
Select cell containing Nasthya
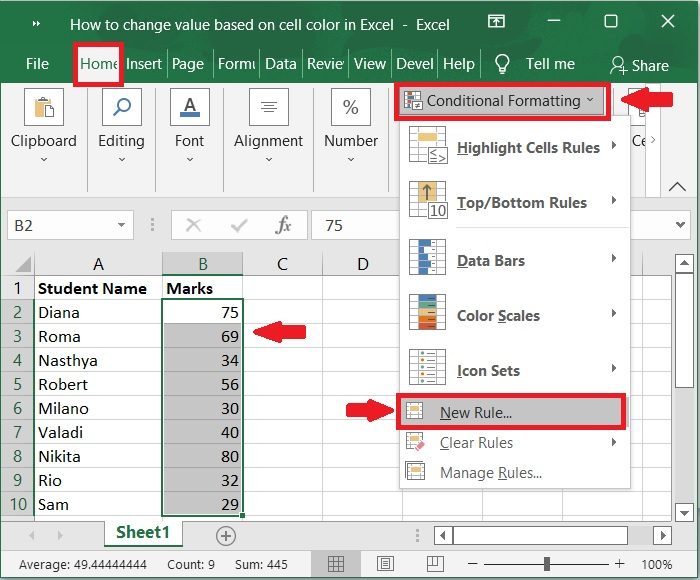(97, 360)
